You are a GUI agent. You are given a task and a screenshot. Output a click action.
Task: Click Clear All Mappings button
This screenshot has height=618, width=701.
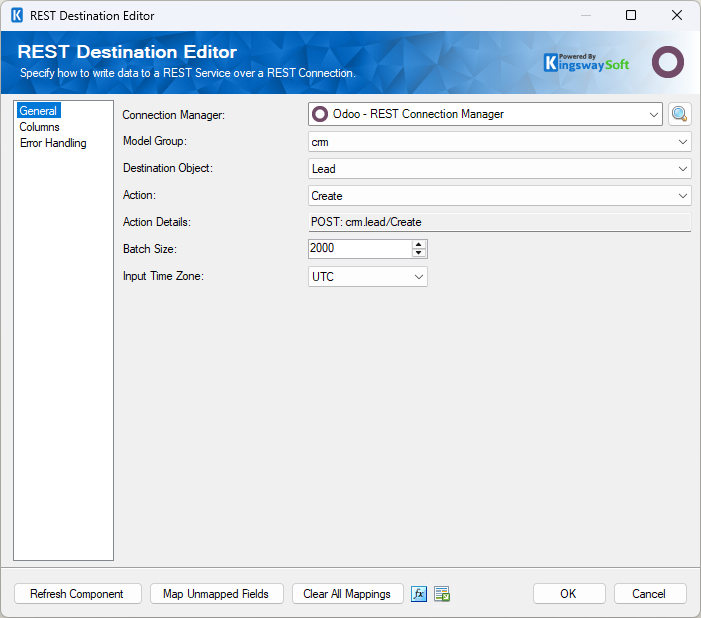coord(347,594)
